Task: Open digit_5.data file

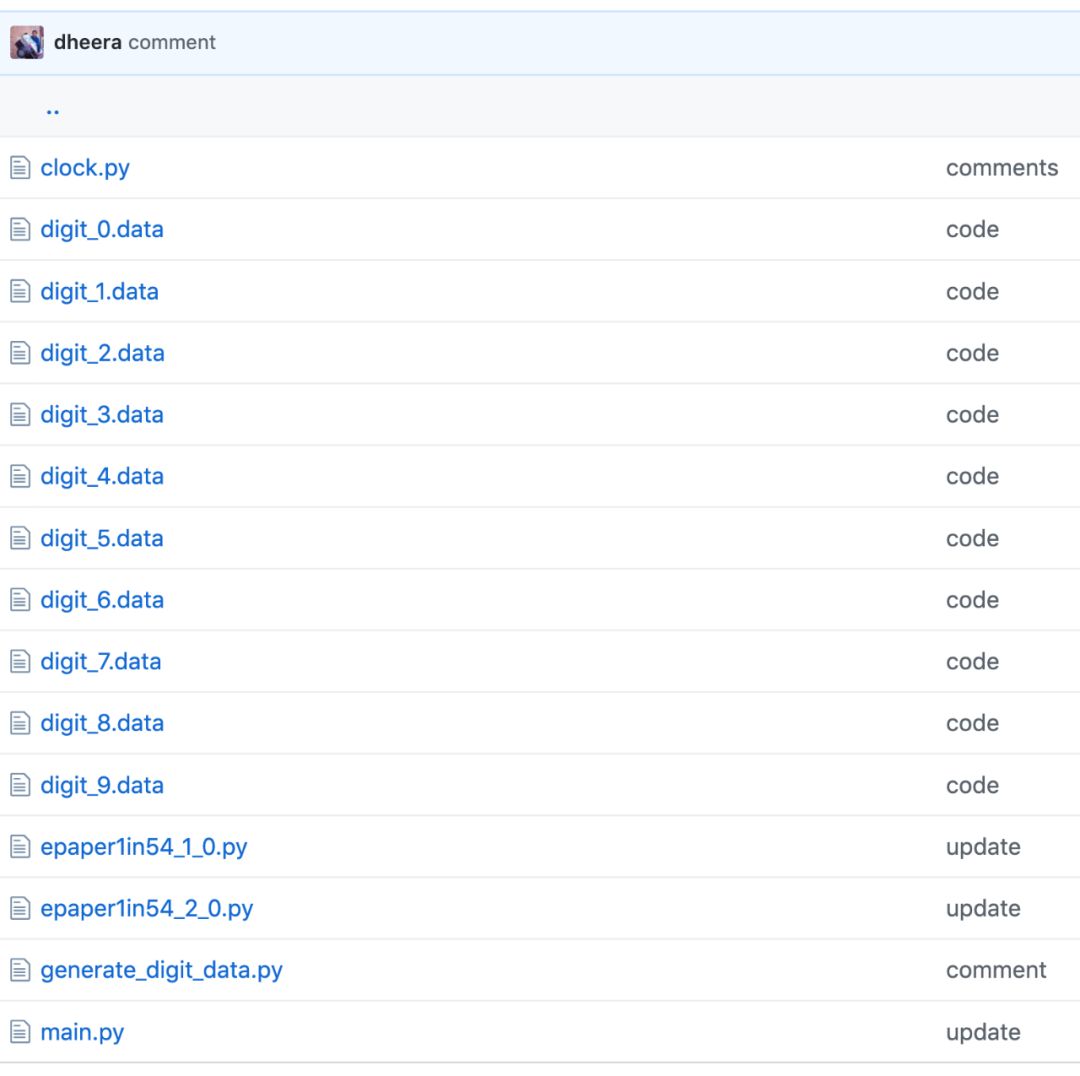Action: [102, 538]
